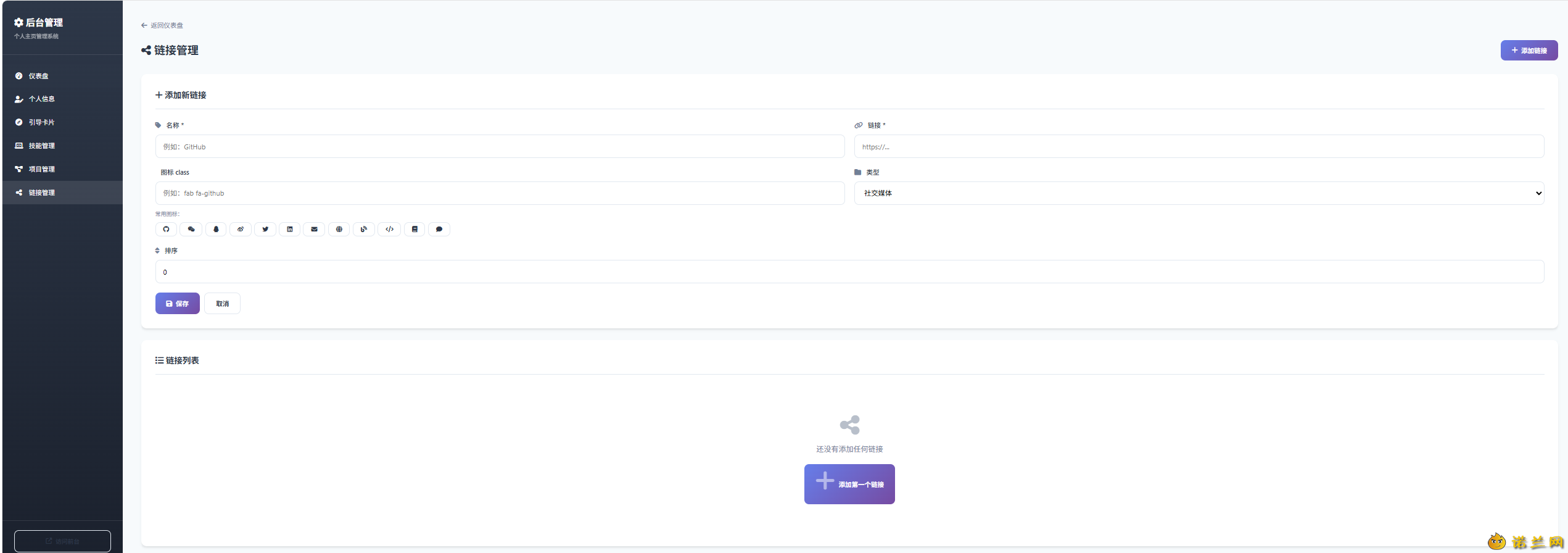Click the 还没有添加任何链接 empty message

pyautogui.click(x=849, y=449)
